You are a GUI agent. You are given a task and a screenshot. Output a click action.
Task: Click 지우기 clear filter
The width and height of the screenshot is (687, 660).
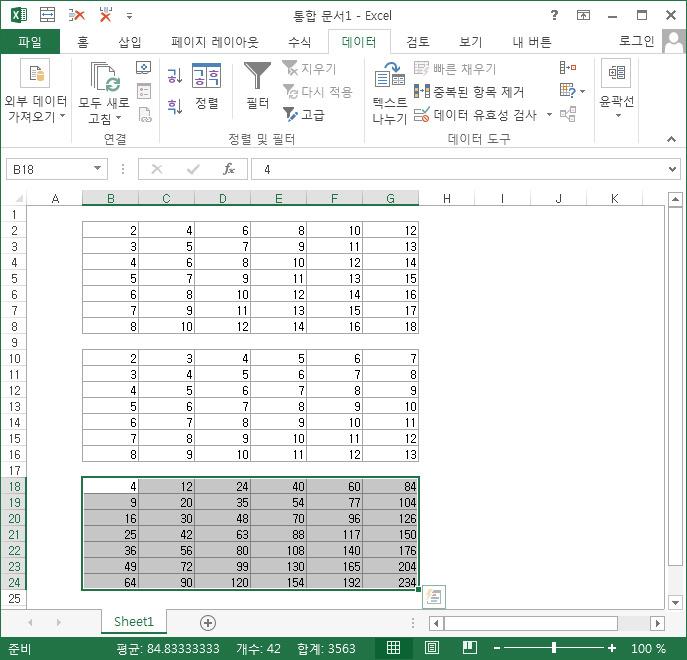click(x=309, y=68)
